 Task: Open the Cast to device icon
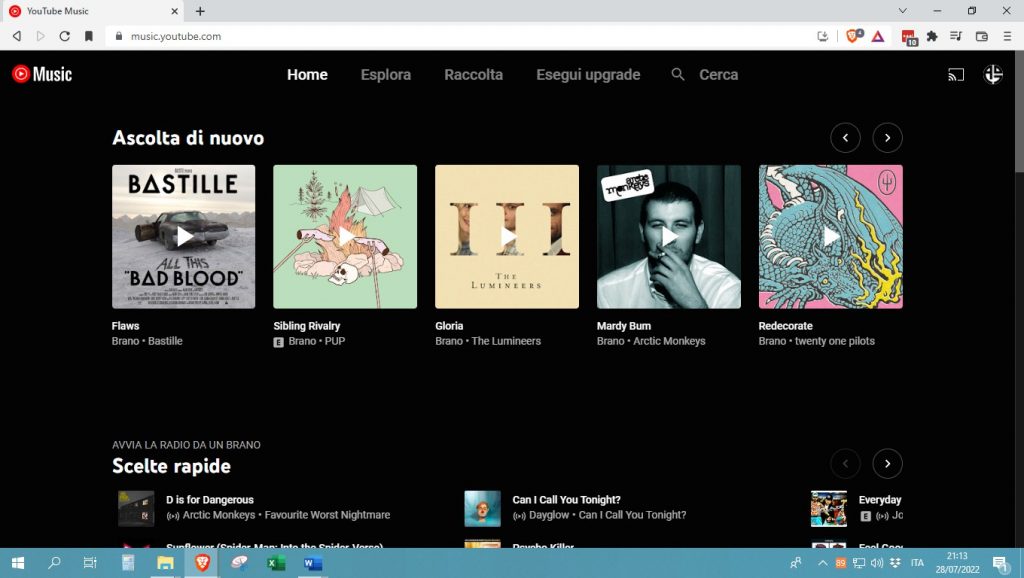point(956,75)
